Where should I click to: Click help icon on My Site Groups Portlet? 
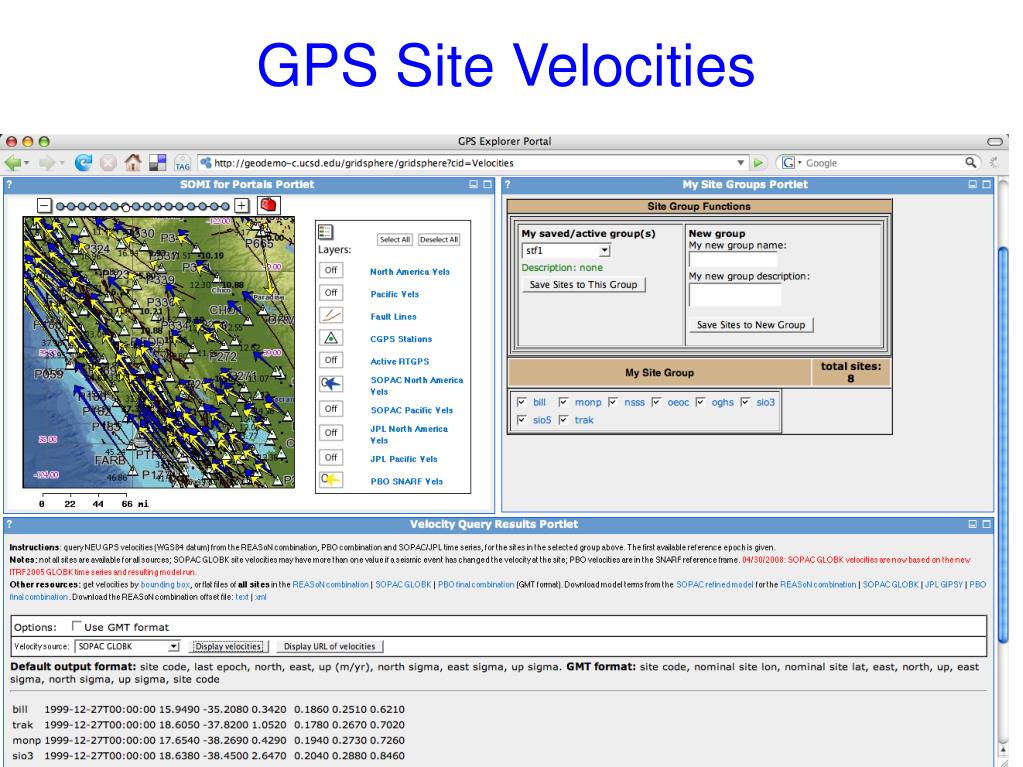pyautogui.click(x=508, y=185)
